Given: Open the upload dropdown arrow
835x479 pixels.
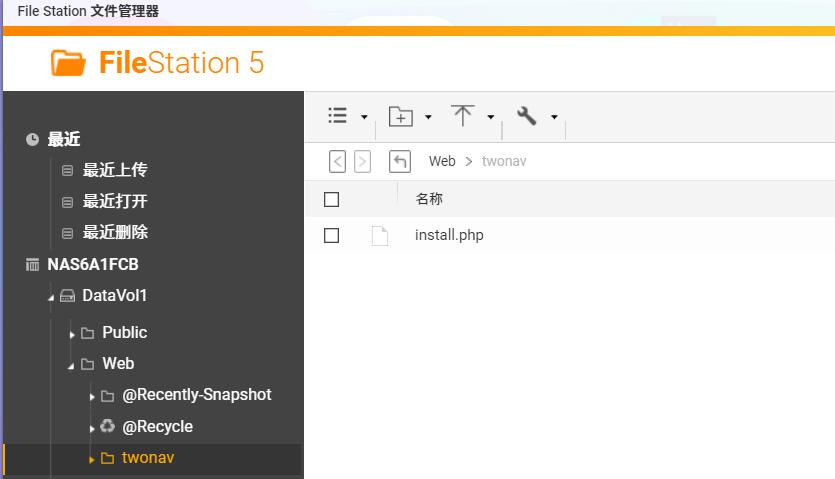Looking at the screenshot, I should click(490, 117).
